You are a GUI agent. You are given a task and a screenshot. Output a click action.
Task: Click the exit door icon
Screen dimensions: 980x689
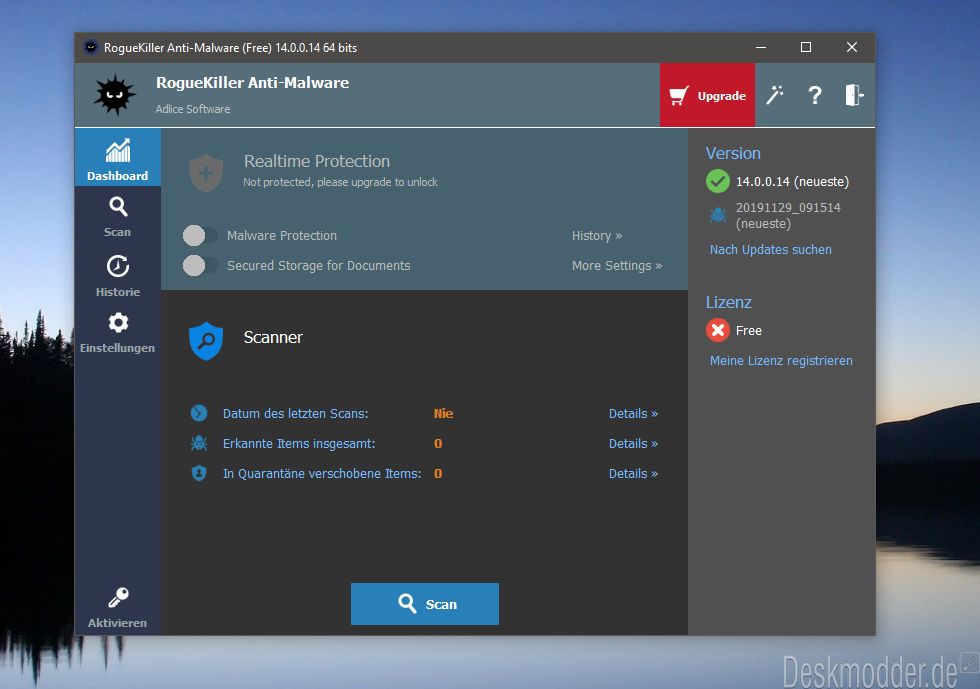click(854, 95)
